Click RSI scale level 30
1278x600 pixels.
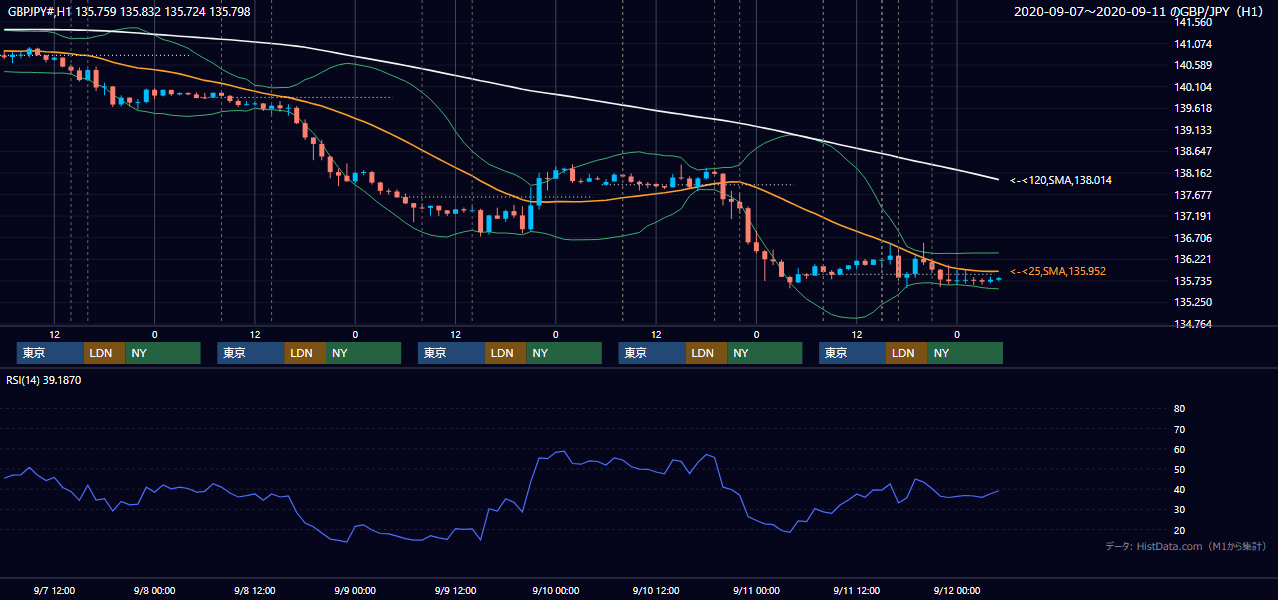tap(1179, 510)
